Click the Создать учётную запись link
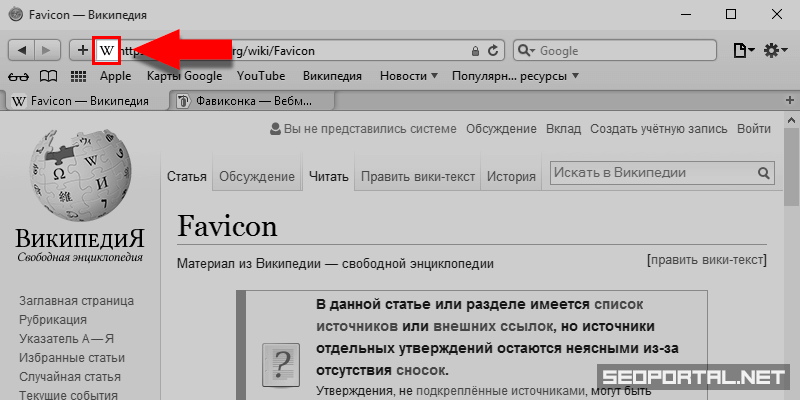This screenshot has height=400, width=800. [x=659, y=129]
